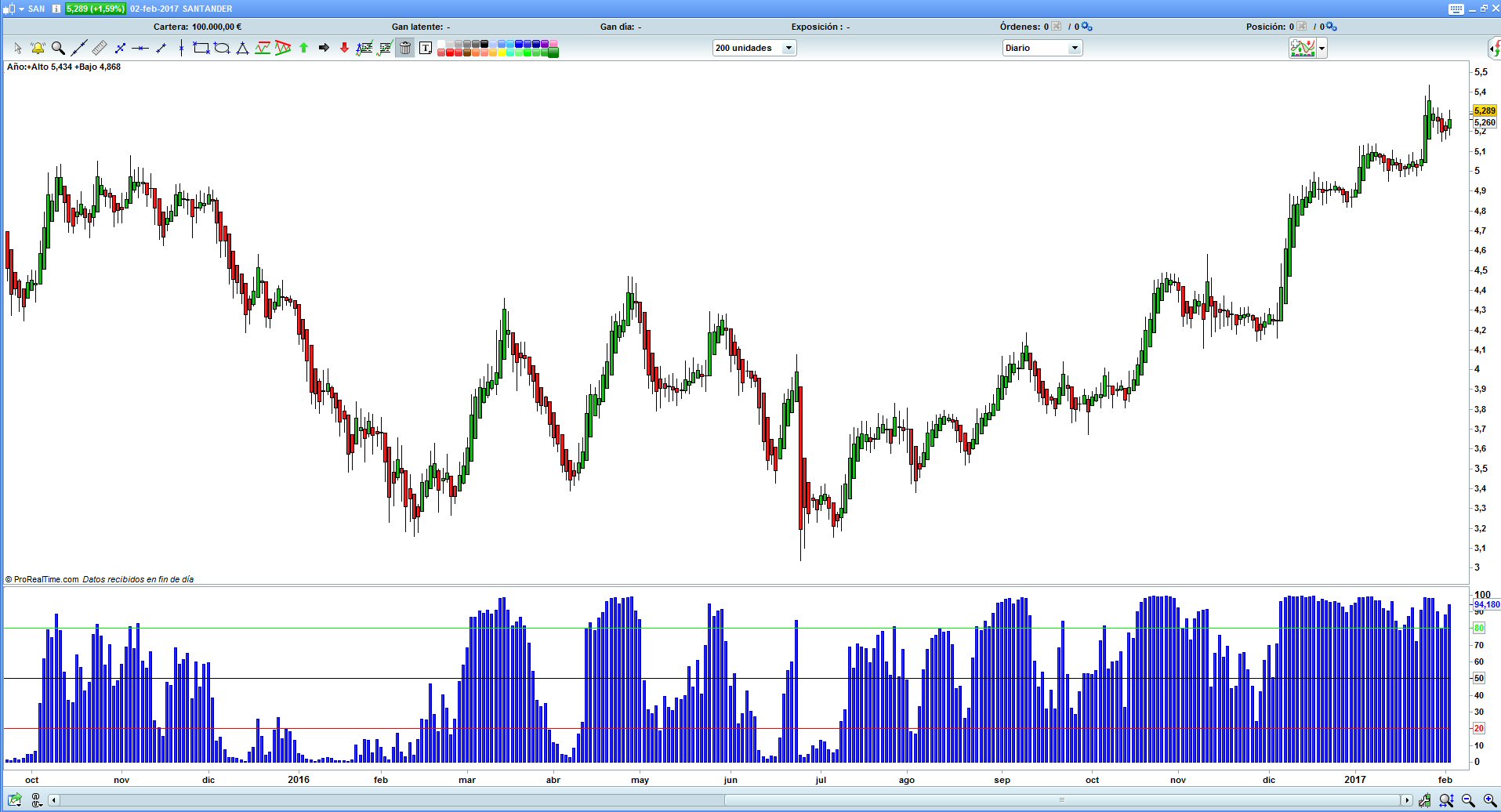Click the zoom out magnifier
Image resolution: width=1501 pixels, height=812 pixels.
pyautogui.click(x=1469, y=800)
